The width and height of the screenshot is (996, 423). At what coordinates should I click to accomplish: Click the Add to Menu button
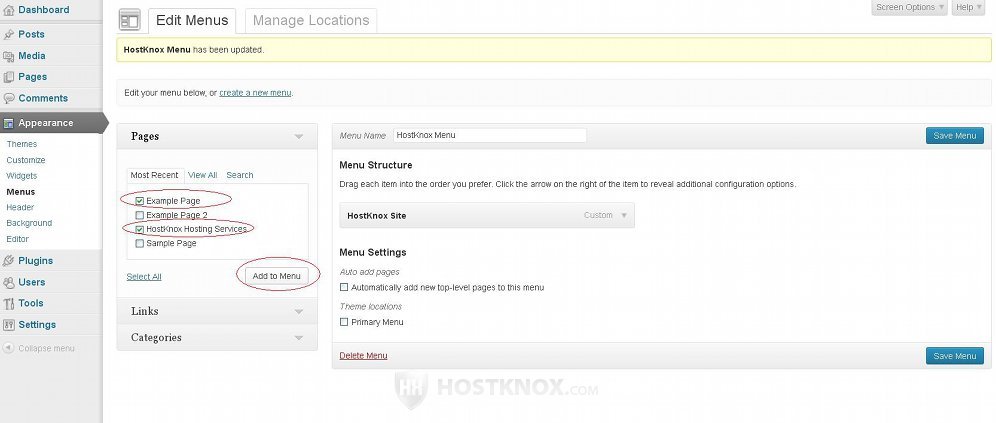276,276
